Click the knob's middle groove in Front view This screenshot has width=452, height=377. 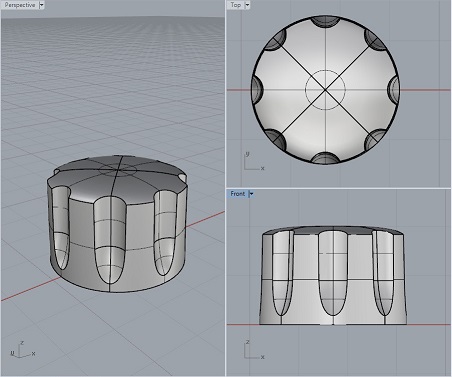point(333,273)
